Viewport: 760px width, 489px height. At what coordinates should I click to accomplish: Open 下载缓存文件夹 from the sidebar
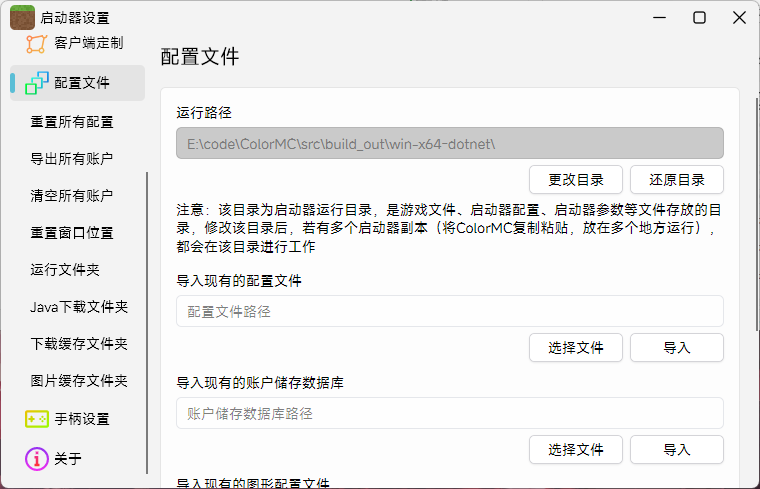coord(79,344)
